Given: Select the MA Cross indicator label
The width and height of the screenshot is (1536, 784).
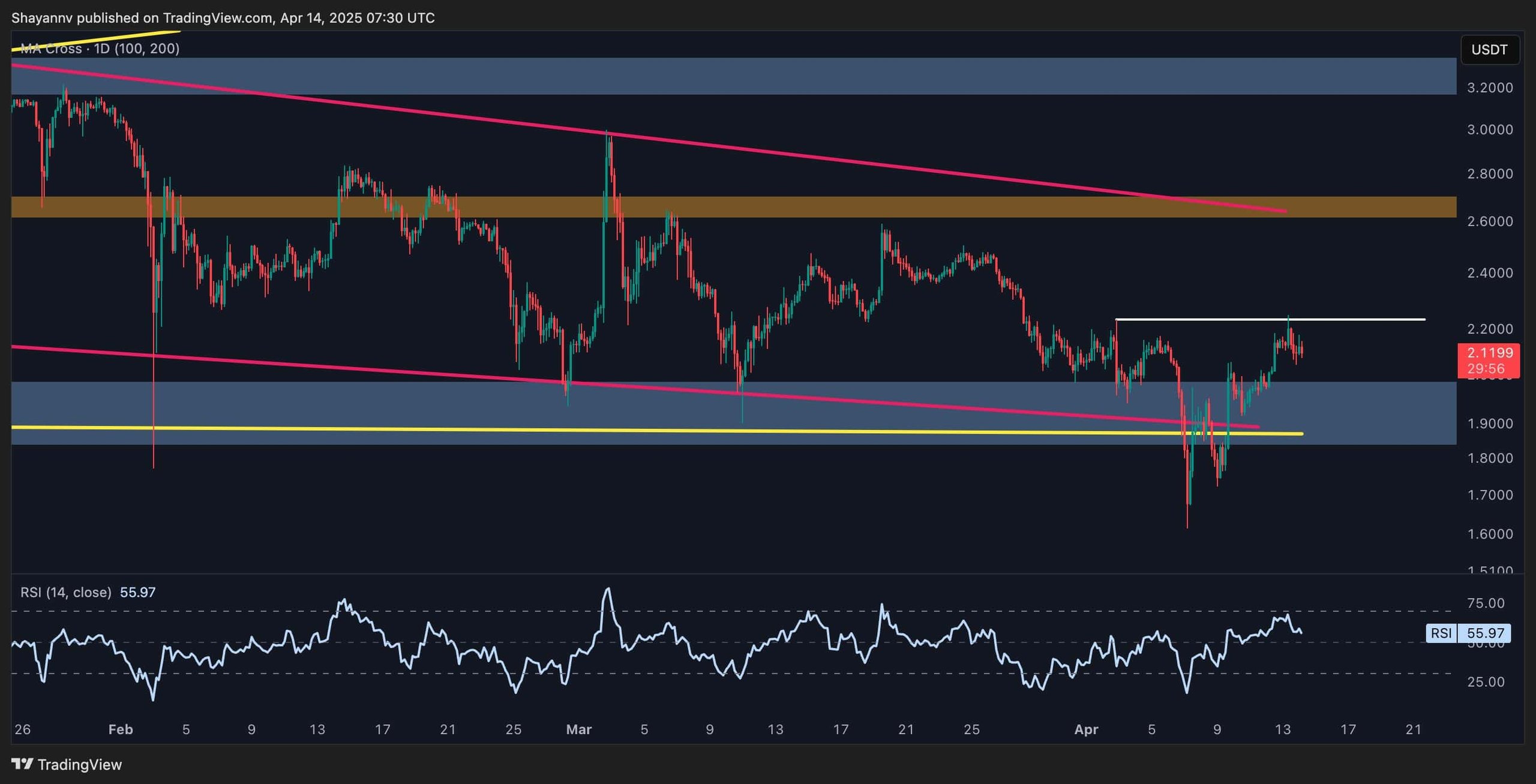Looking at the screenshot, I should 100,49.
